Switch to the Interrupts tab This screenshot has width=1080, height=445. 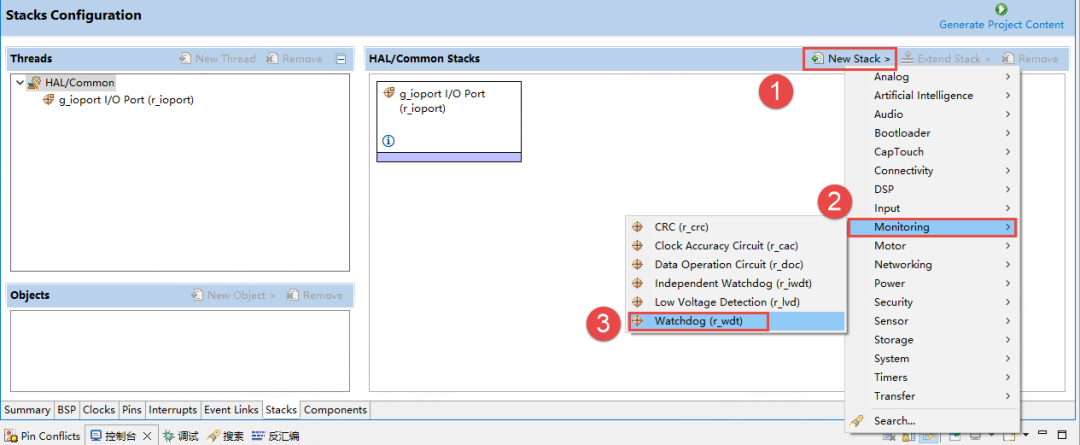[173, 410]
